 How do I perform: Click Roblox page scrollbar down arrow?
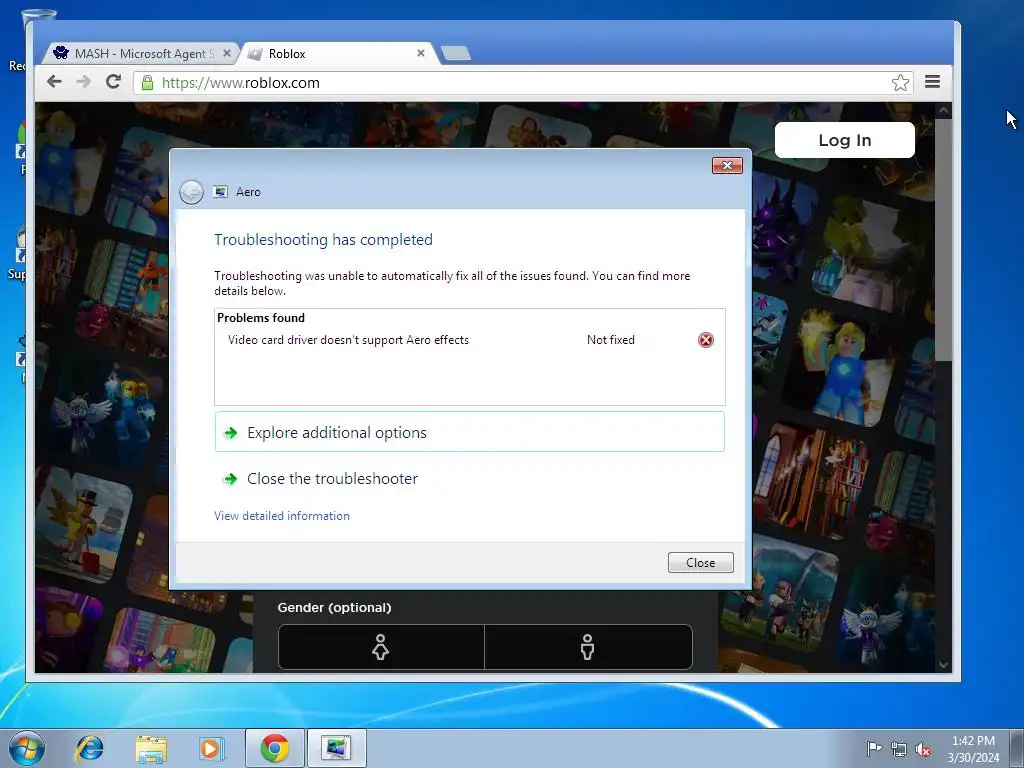943,665
